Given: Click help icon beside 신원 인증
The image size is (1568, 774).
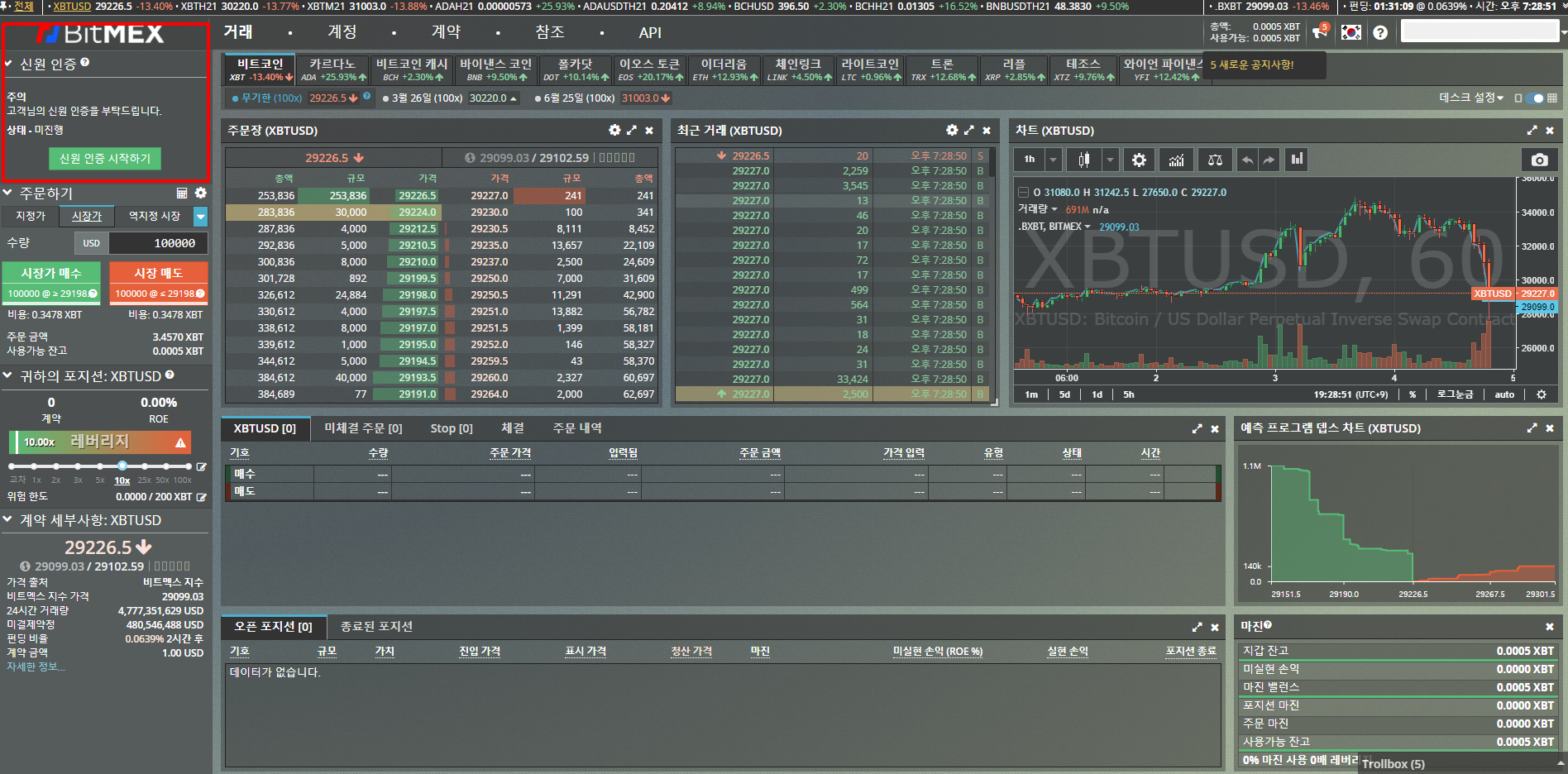Looking at the screenshot, I should [x=85, y=62].
